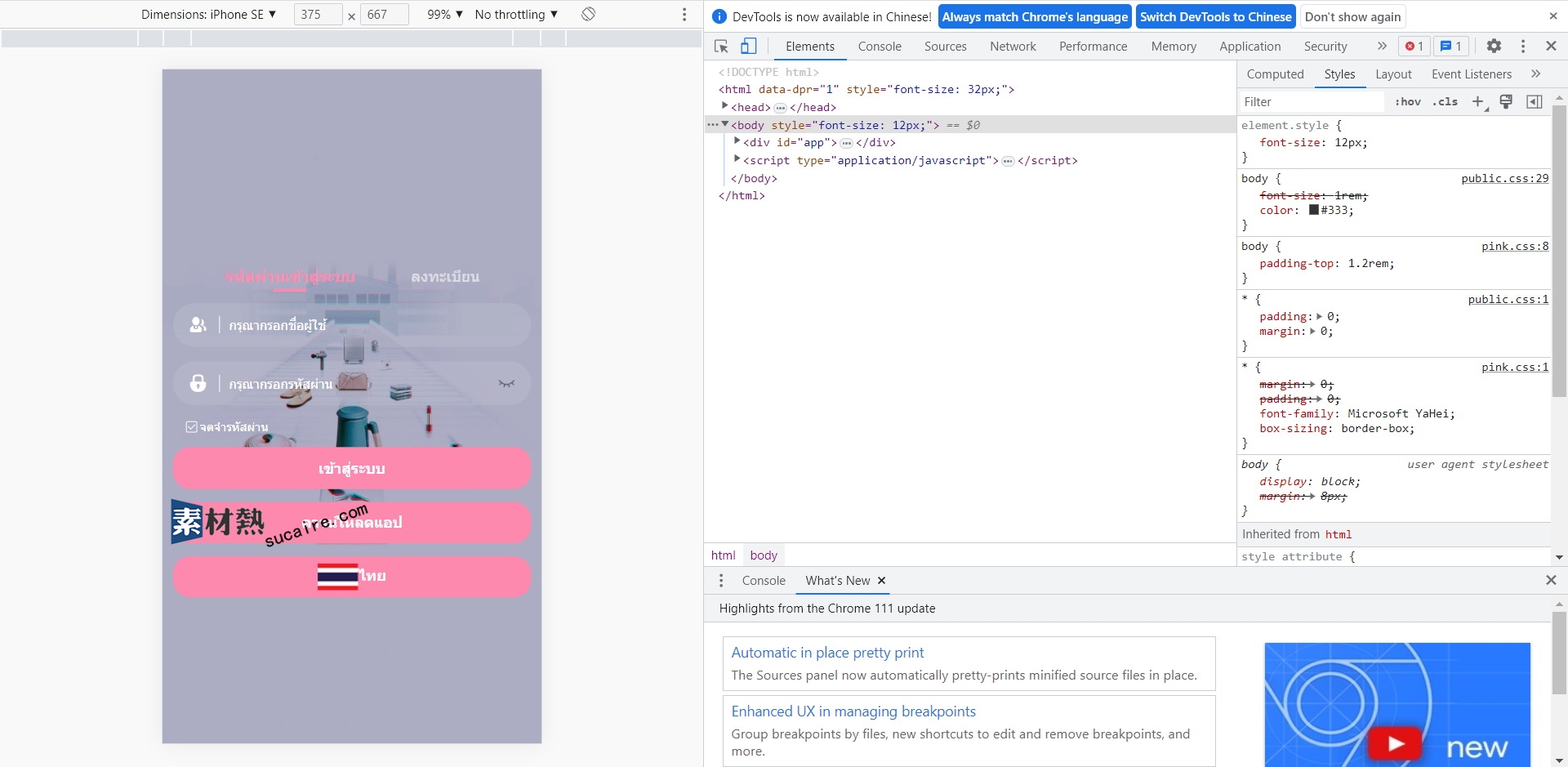
Task: Open DevTools settings gear
Action: click(1494, 47)
